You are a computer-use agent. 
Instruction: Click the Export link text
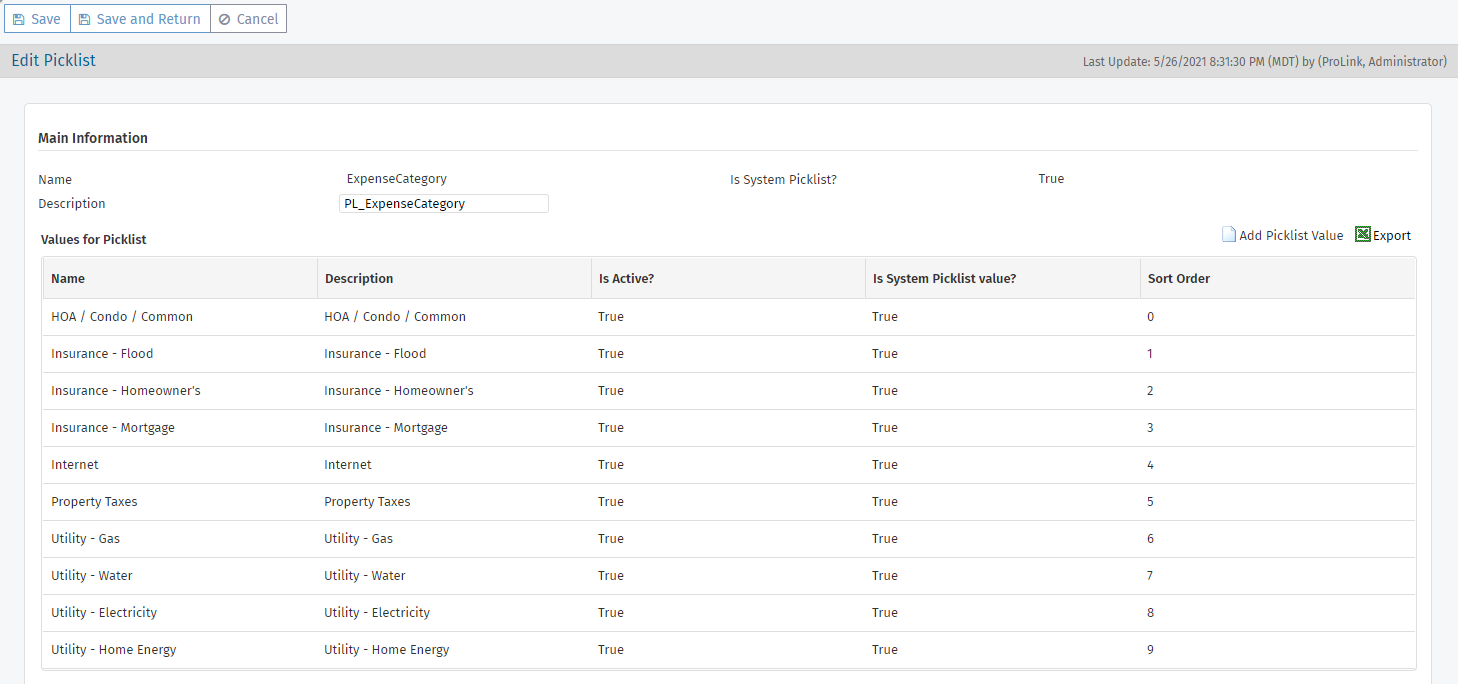[1391, 236]
